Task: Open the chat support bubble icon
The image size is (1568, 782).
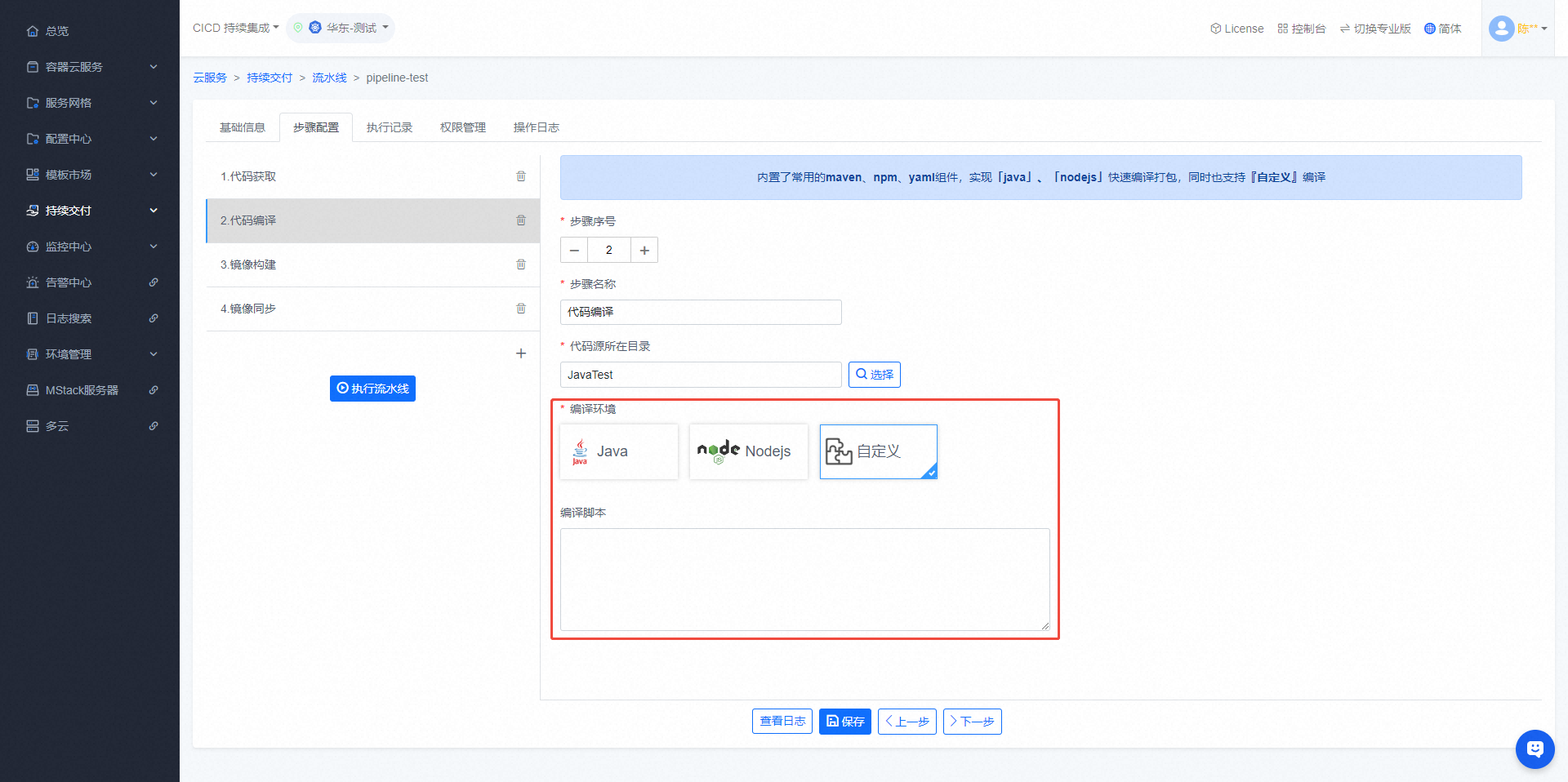Action: [x=1535, y=749]
